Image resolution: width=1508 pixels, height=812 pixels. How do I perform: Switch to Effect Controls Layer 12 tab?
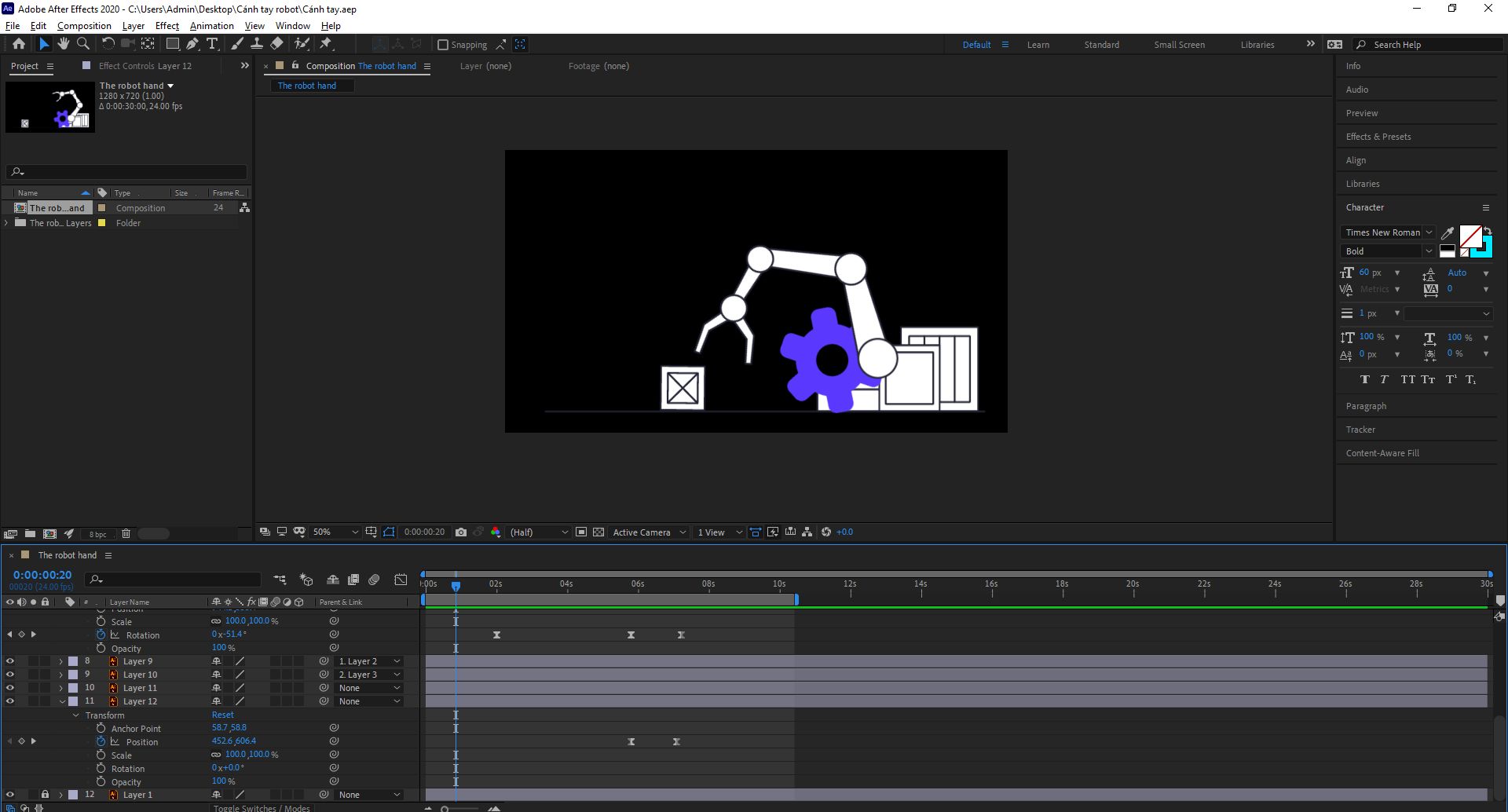pos(145,66)
